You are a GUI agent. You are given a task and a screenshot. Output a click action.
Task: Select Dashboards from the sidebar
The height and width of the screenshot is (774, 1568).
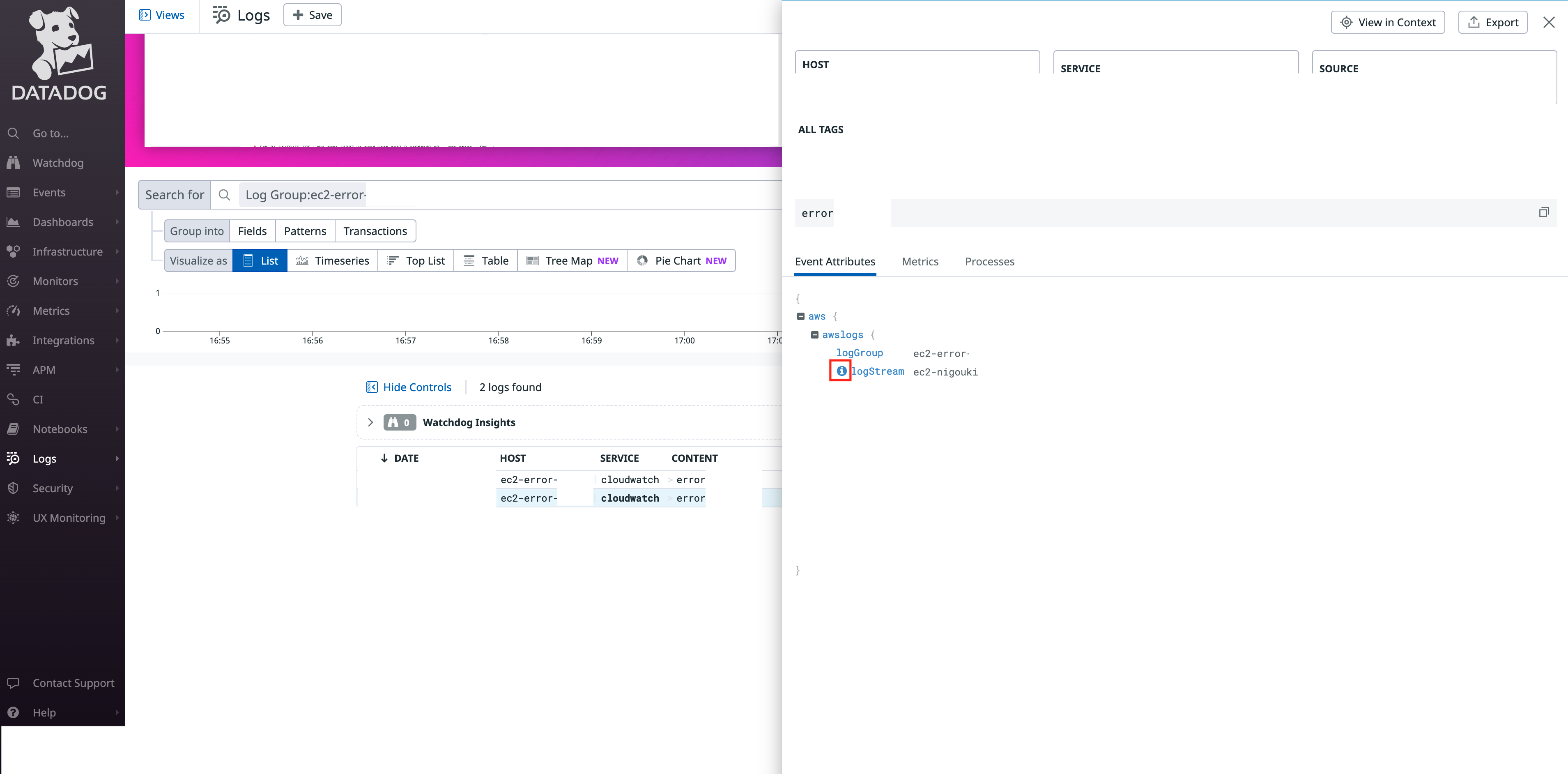(62, 222)
